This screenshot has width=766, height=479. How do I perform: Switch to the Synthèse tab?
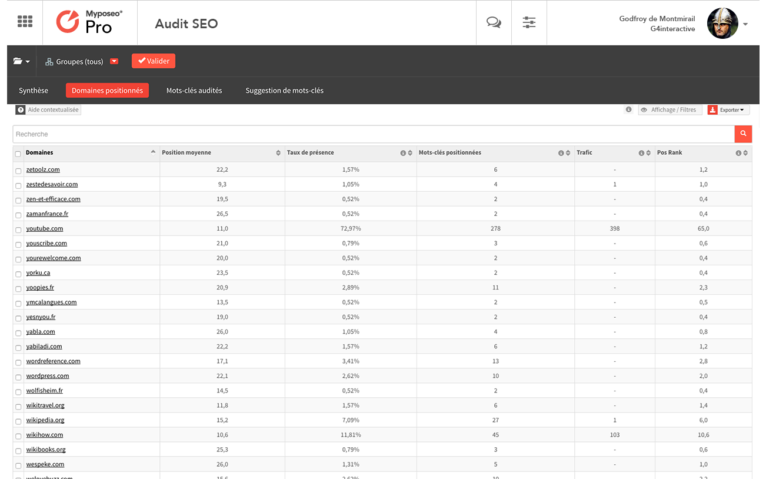click(x=33, y=90)
